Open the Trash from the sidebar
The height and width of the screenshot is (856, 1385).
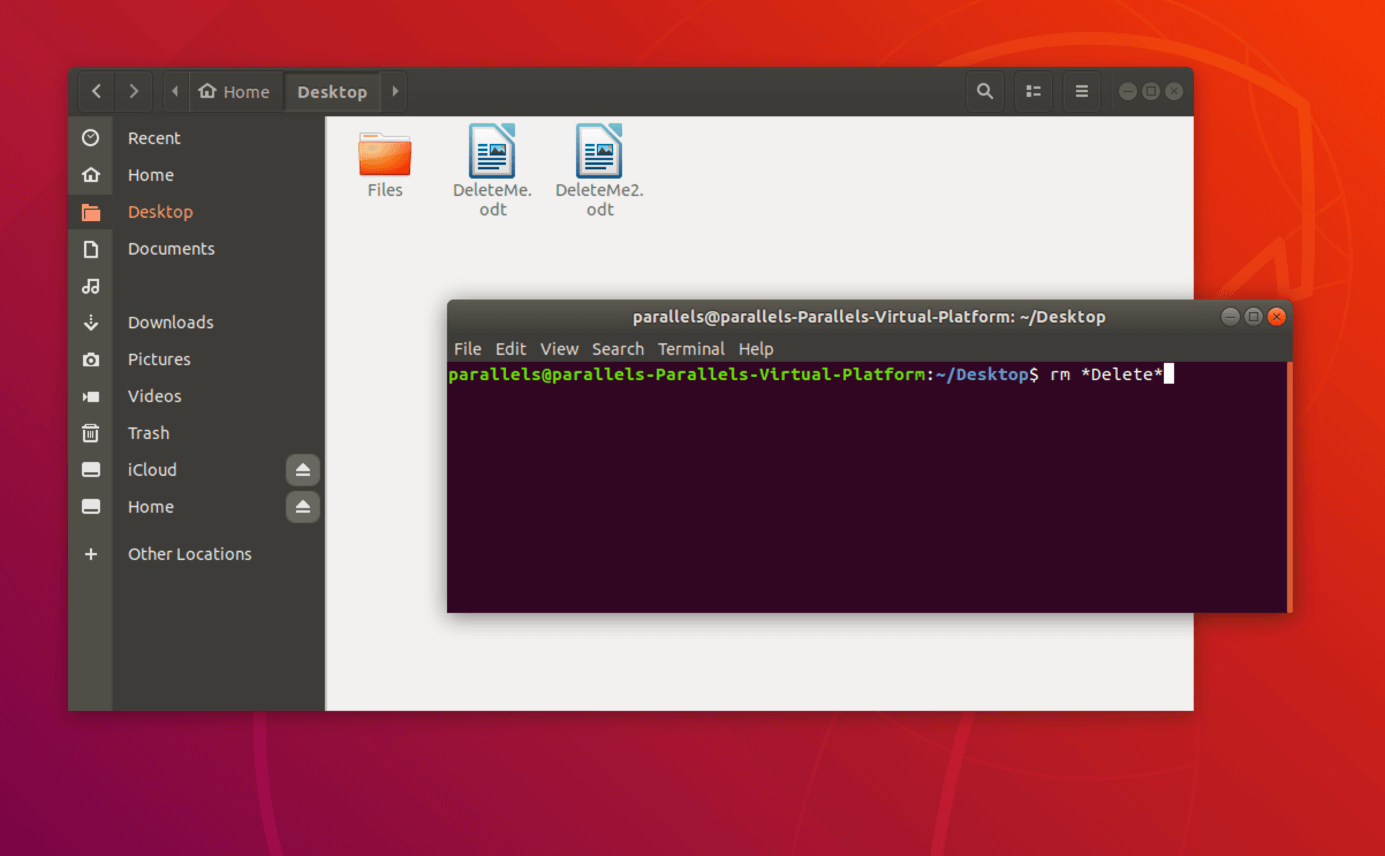coord(148,432)
